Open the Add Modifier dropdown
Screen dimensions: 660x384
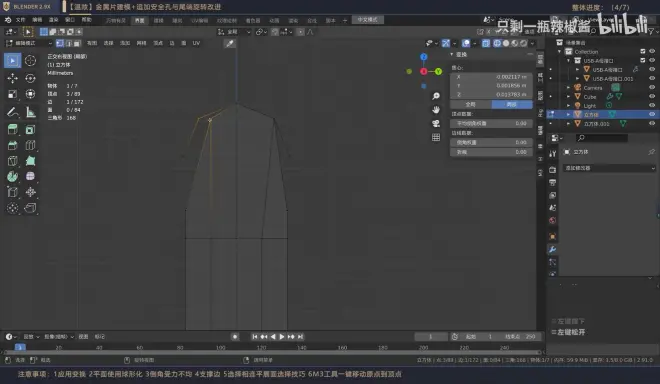pyautogui.click(x=609, y=168)
